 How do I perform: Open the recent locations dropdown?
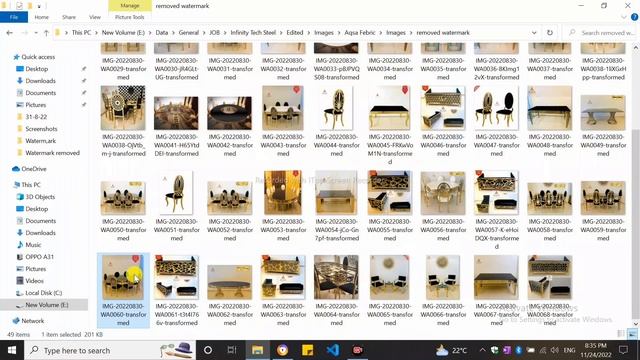click(36, 33)
